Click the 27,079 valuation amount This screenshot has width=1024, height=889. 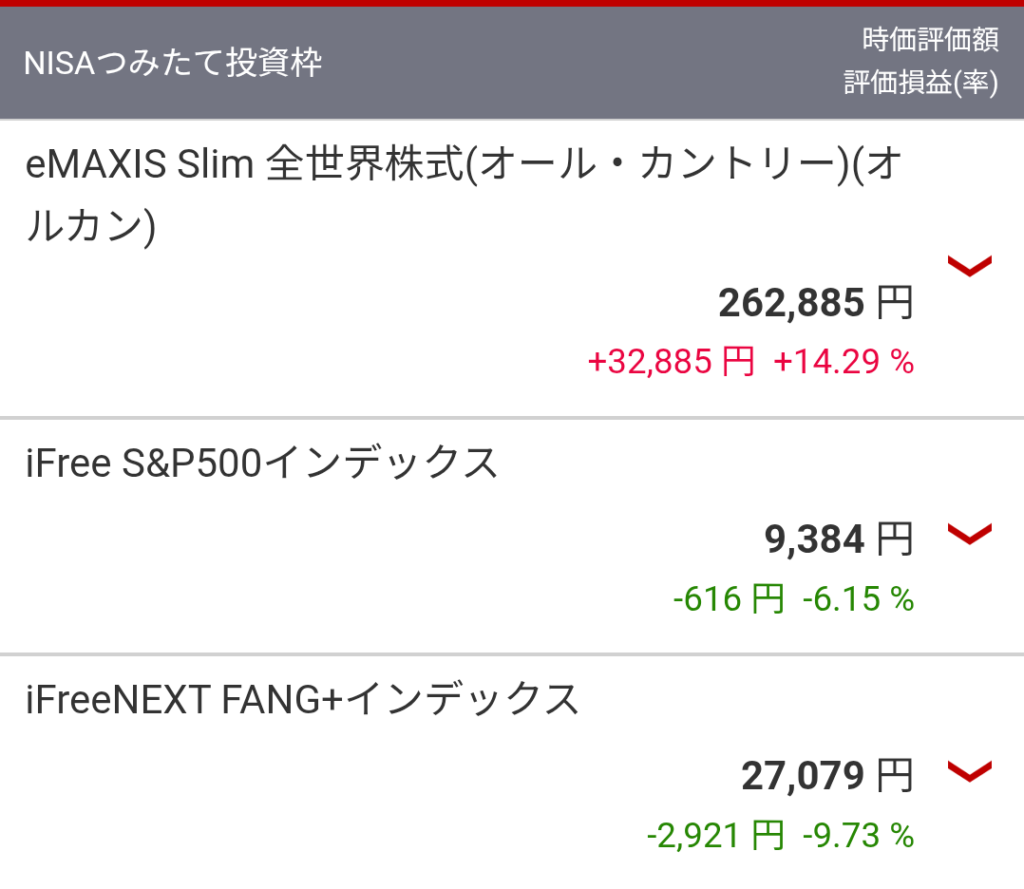click(802, 775)
